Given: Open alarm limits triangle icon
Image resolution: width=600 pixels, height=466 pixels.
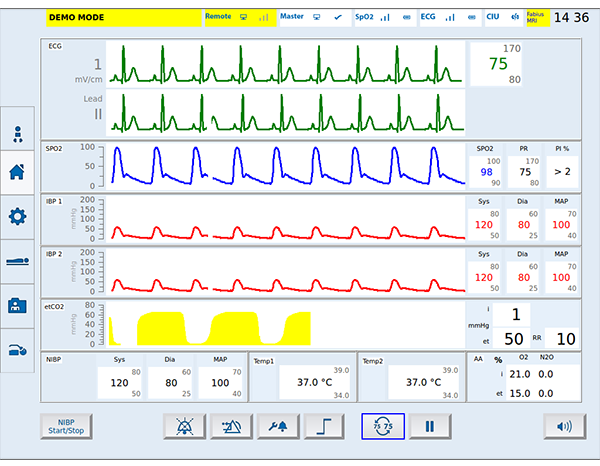Looking at the screenshot, I should [231, 426].
